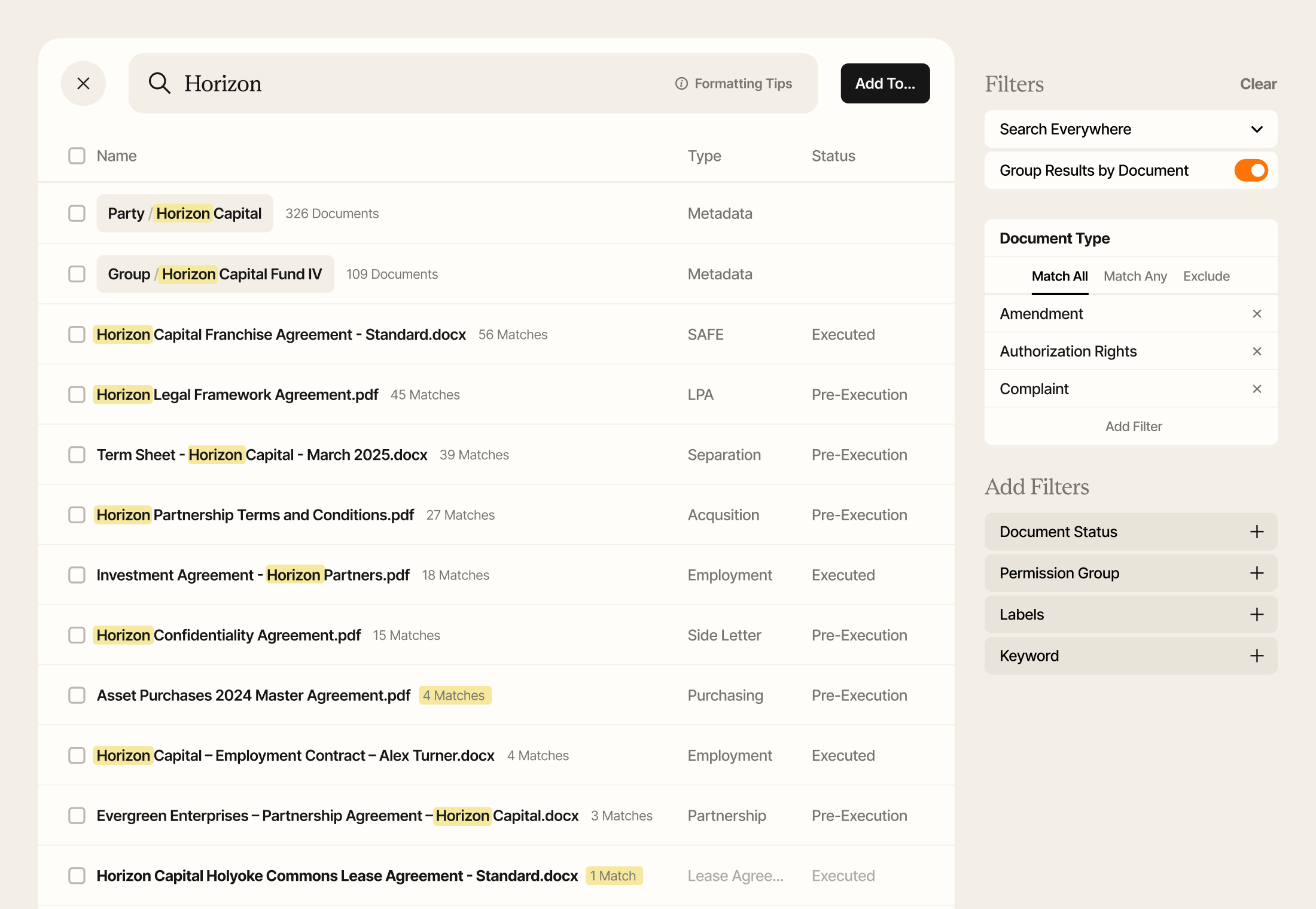
Task: Check the select-all checkbox beside Name
Action: 77,156
